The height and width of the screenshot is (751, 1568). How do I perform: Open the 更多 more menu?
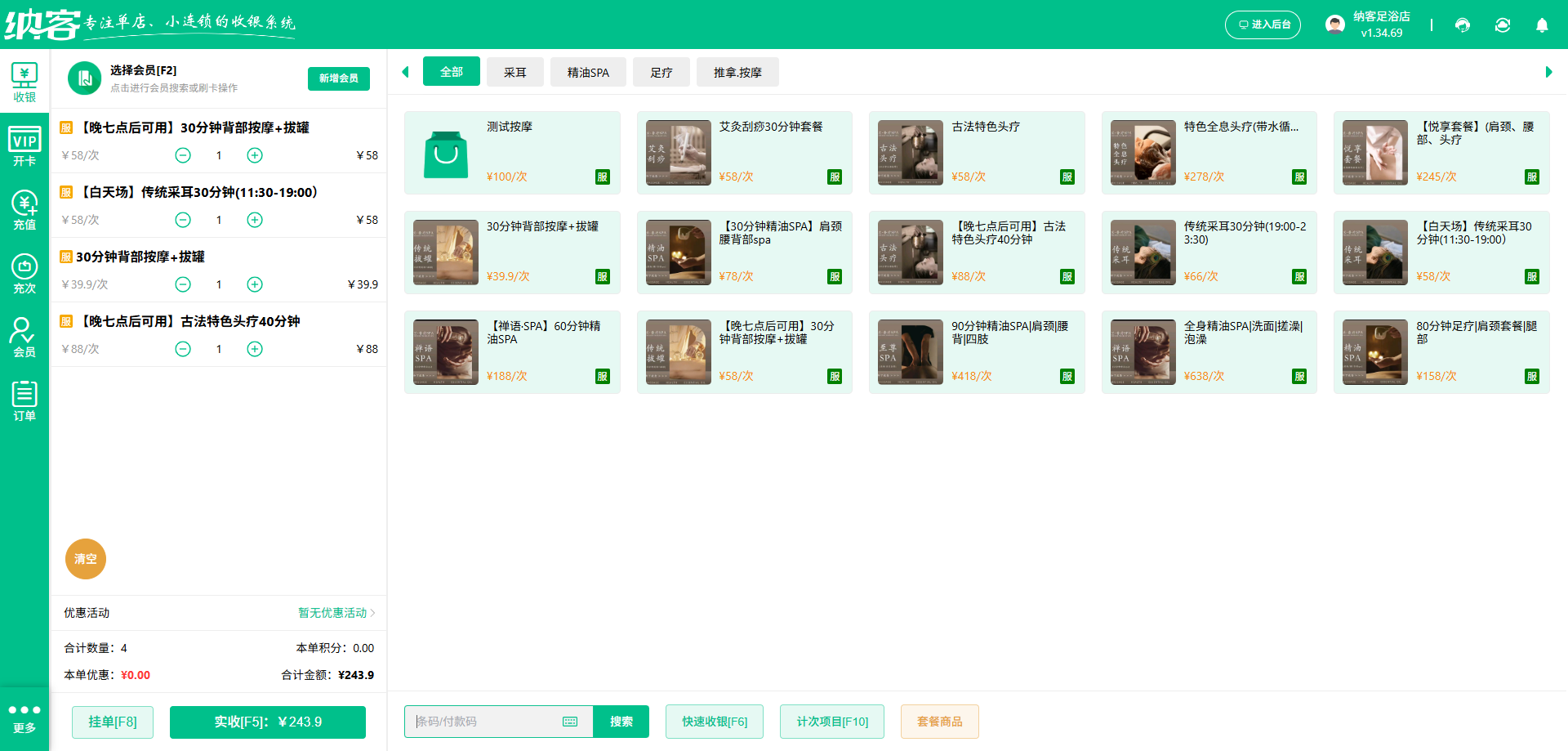point(24,718)
